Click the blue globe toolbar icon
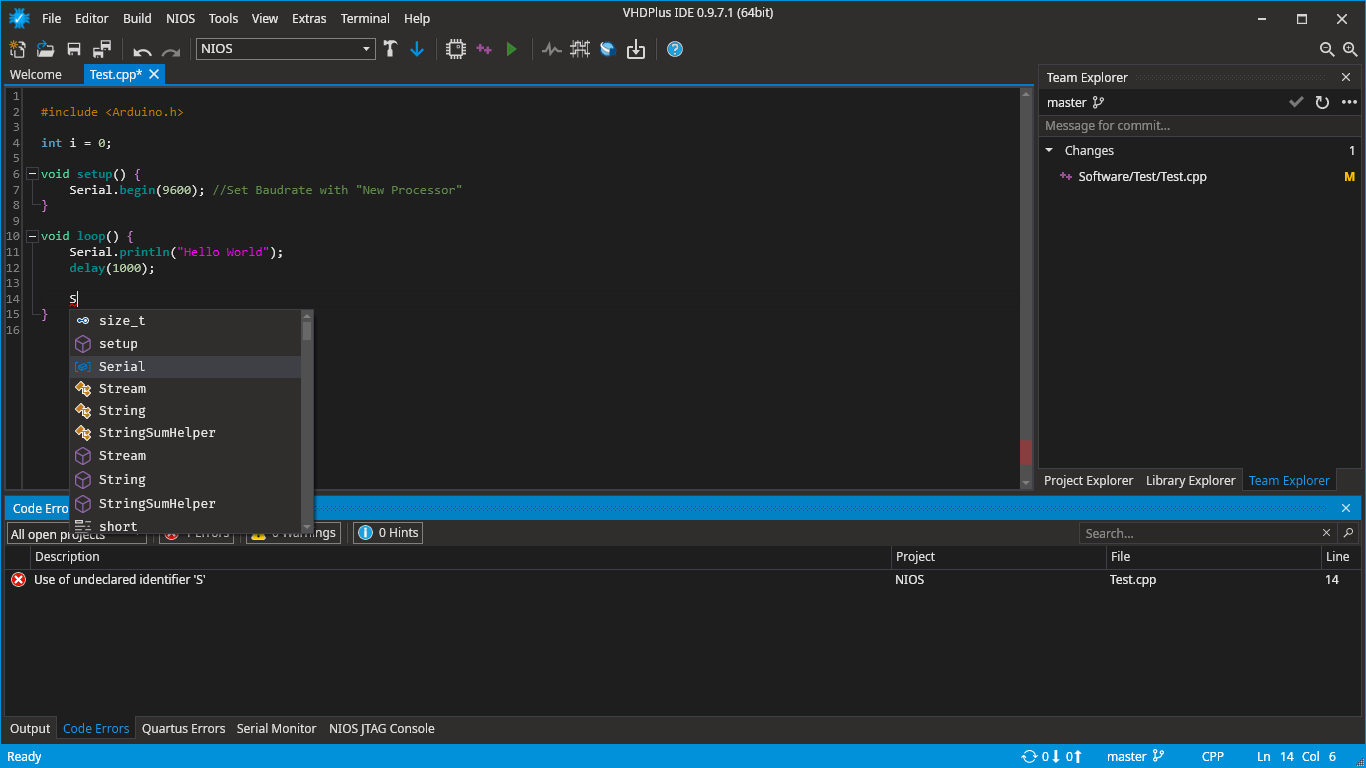This screenshot has width=1366, height=768. [x=607, y=49]
